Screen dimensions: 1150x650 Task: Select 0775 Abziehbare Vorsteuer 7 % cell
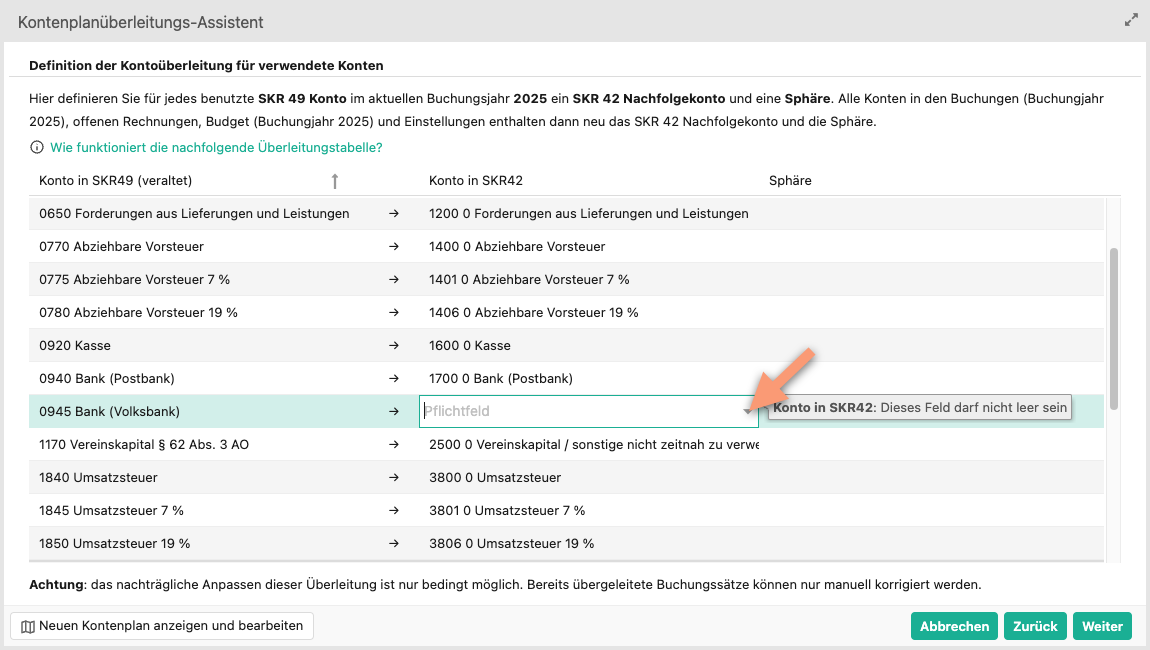pyautogui.click(x=134, y=280)
